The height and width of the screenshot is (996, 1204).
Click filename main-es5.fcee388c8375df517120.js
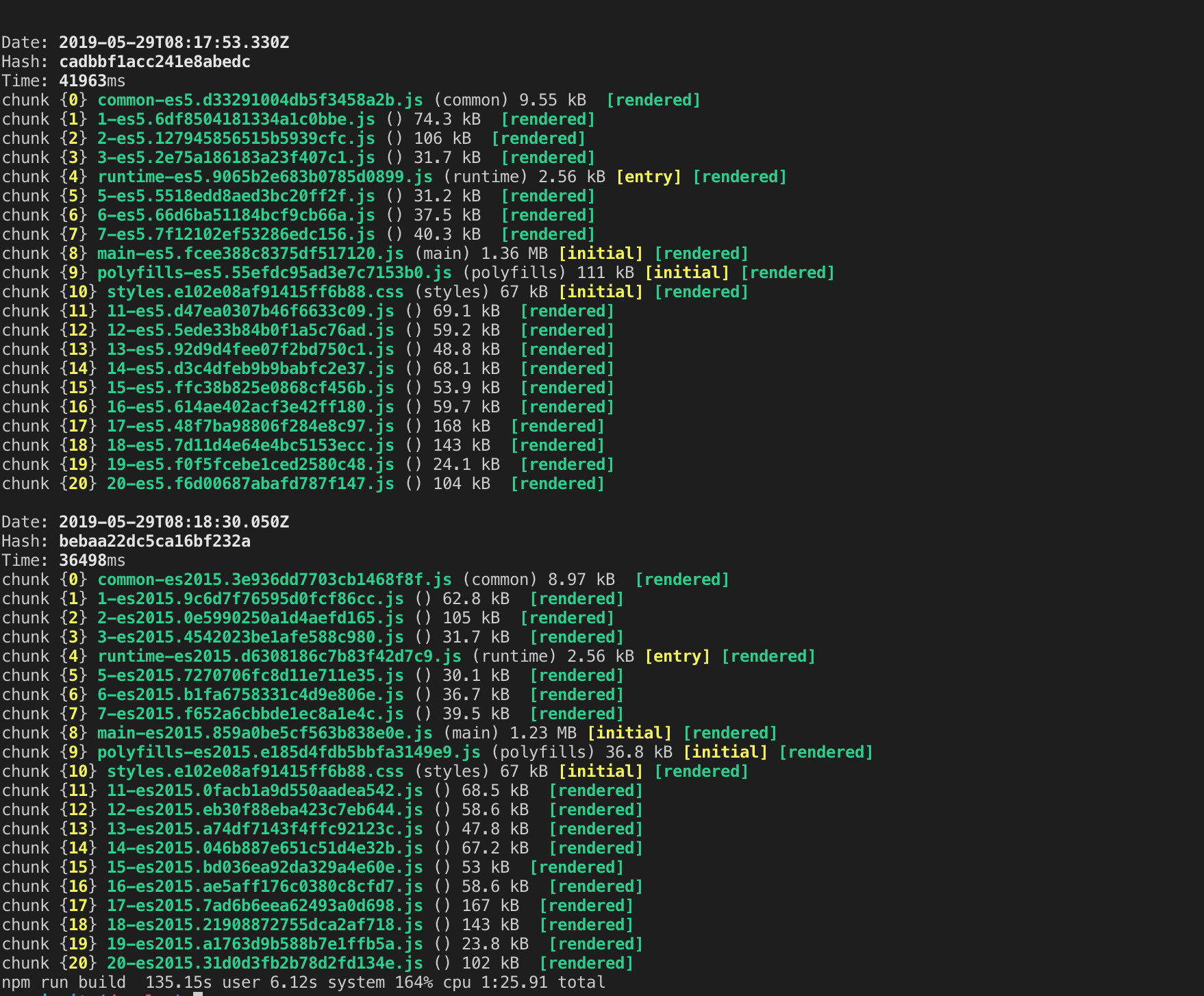point(251,253)
